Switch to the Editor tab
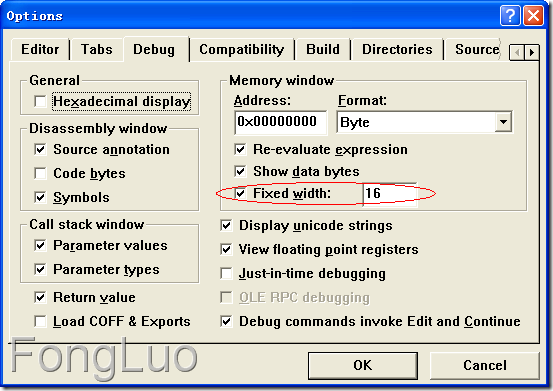 (40, 49)
